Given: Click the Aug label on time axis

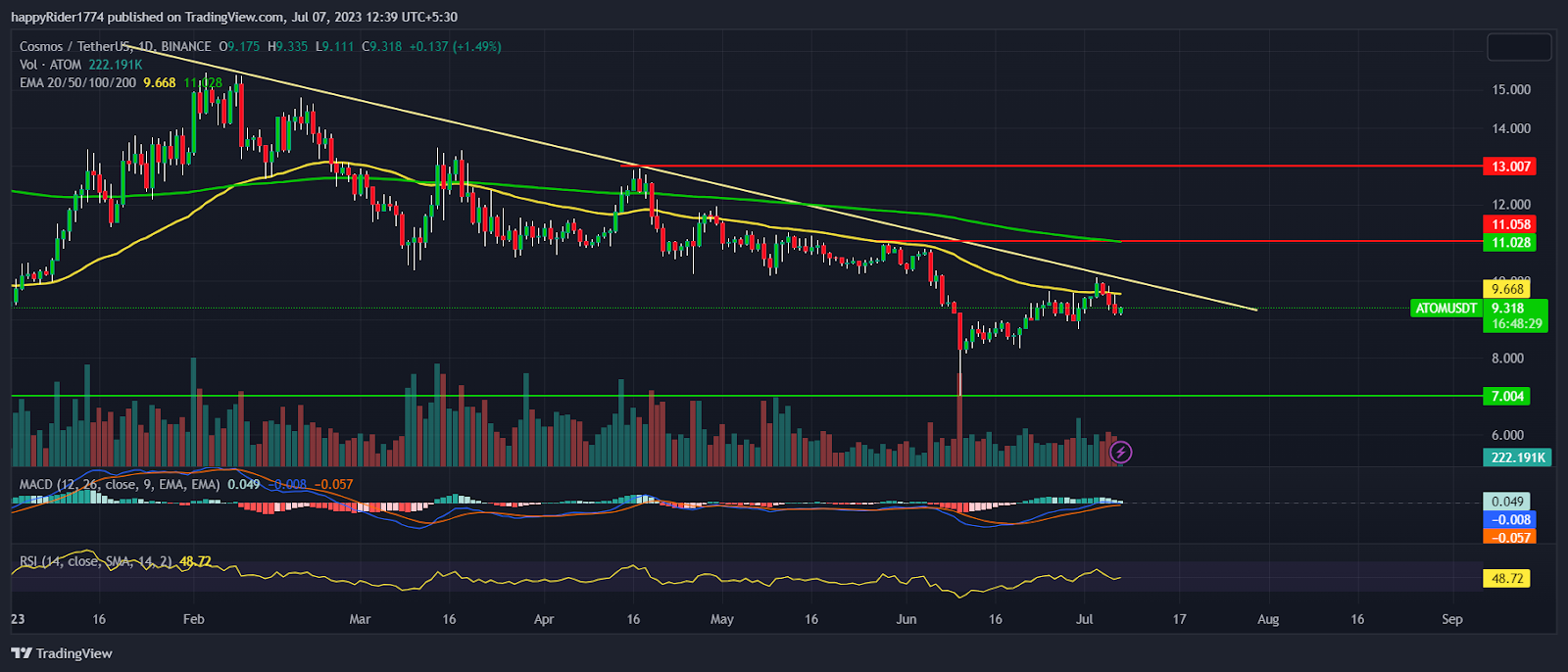Looking at the screenshot, I should (x=1268, y=619).
